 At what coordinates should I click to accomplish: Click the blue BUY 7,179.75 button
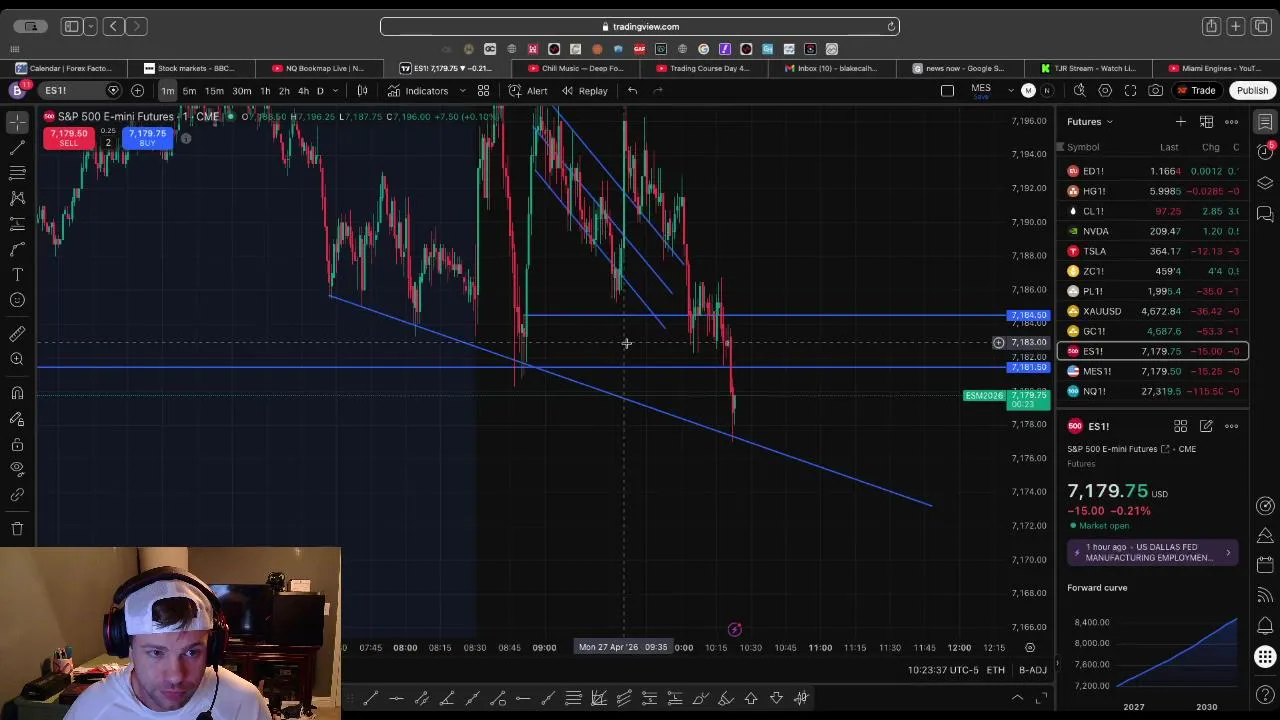[147, 138]
